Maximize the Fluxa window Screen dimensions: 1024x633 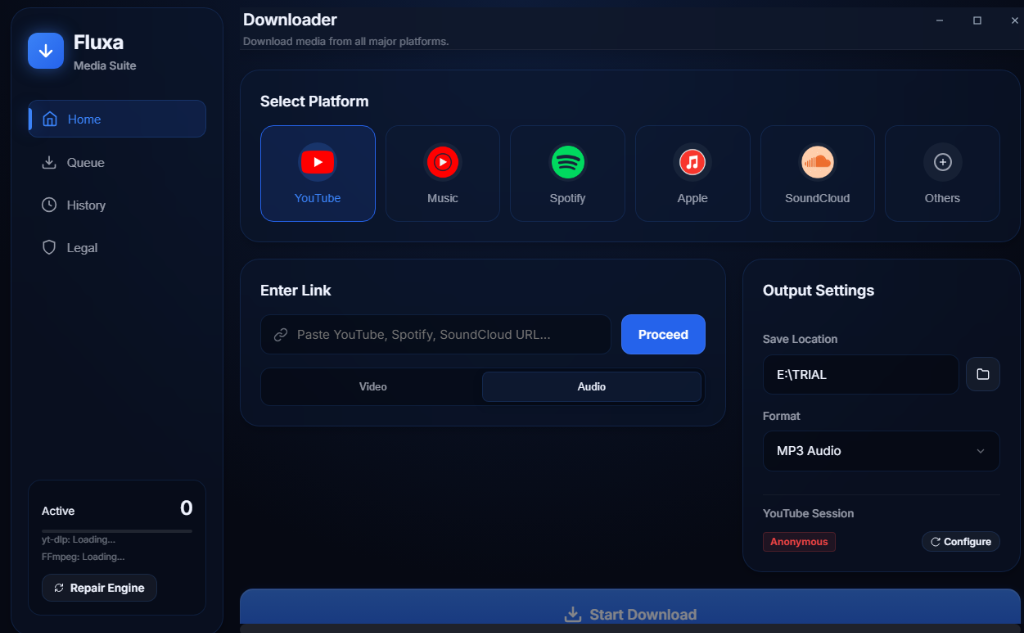(x=977, y=20)
